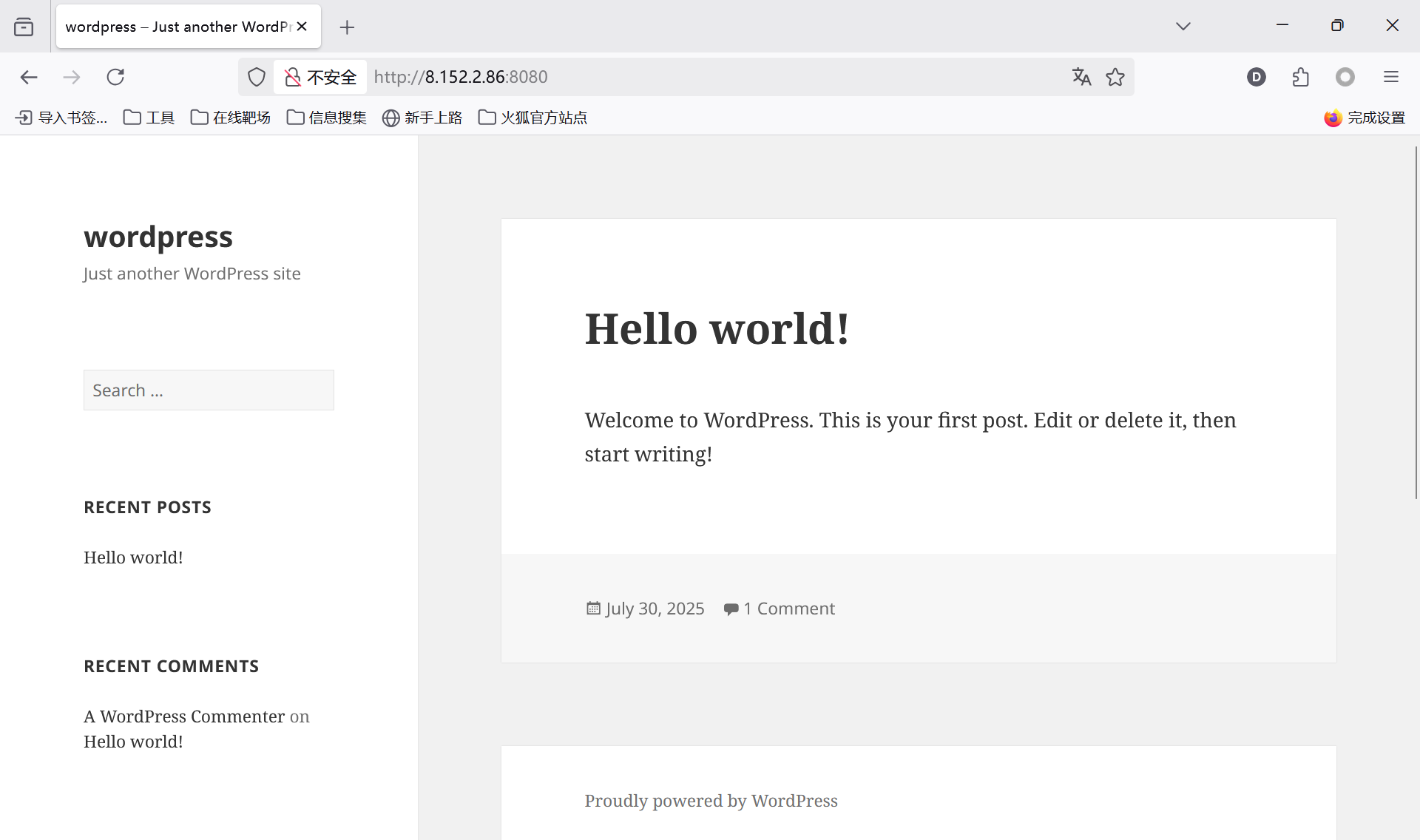1420x840 pixels.
Task: Open the Firefox recent browsing view icon
Action: tap(24, 27)
